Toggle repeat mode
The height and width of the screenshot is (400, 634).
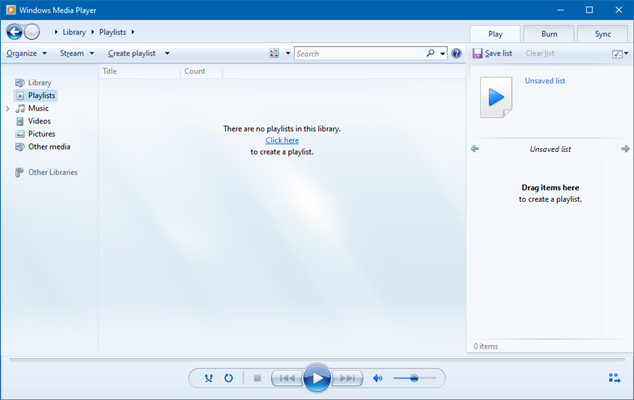pyautogui.click(x=228, y=378)
